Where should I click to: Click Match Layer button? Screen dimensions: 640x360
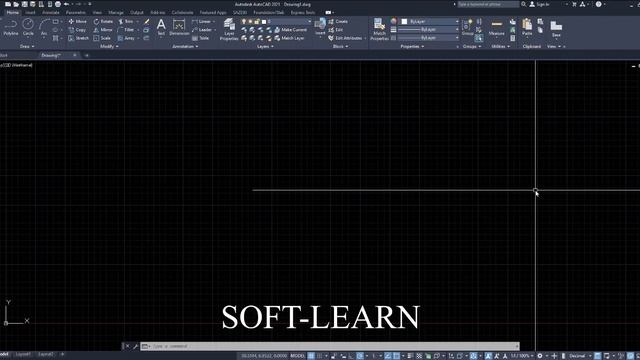pos(289,38)
